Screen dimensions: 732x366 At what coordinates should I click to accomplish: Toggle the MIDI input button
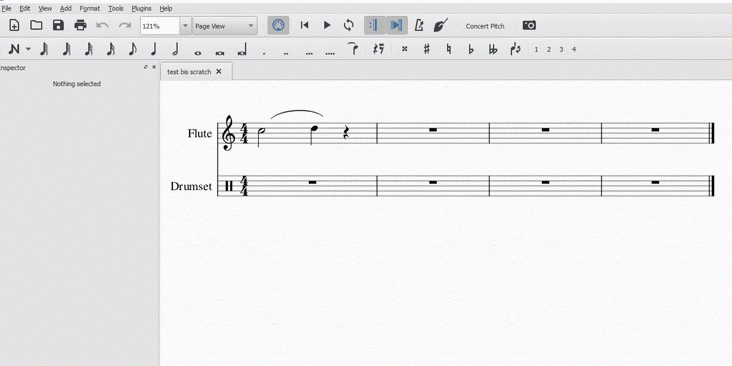[278, 25]
